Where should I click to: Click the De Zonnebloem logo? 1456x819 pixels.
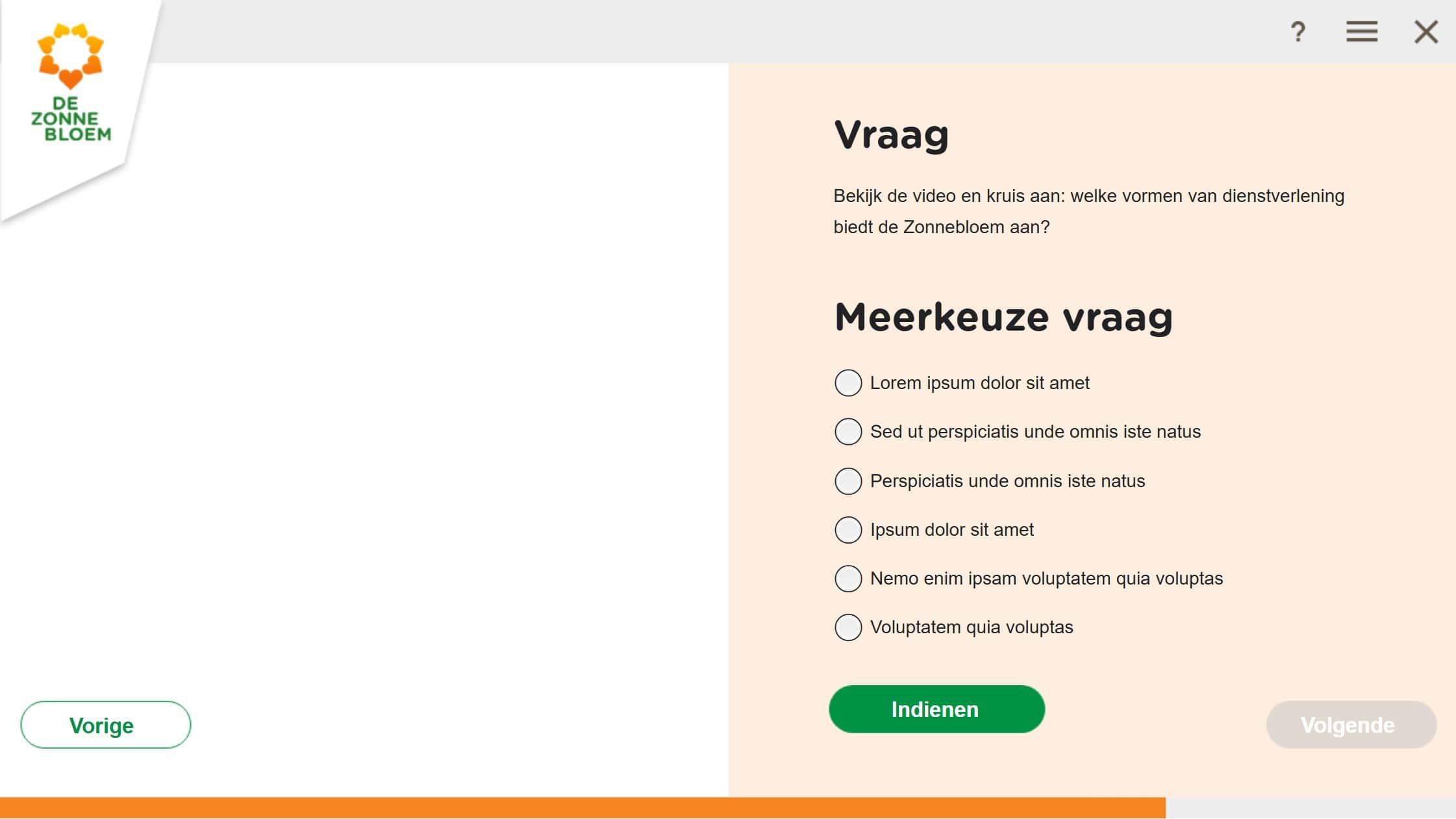[71, 82]
